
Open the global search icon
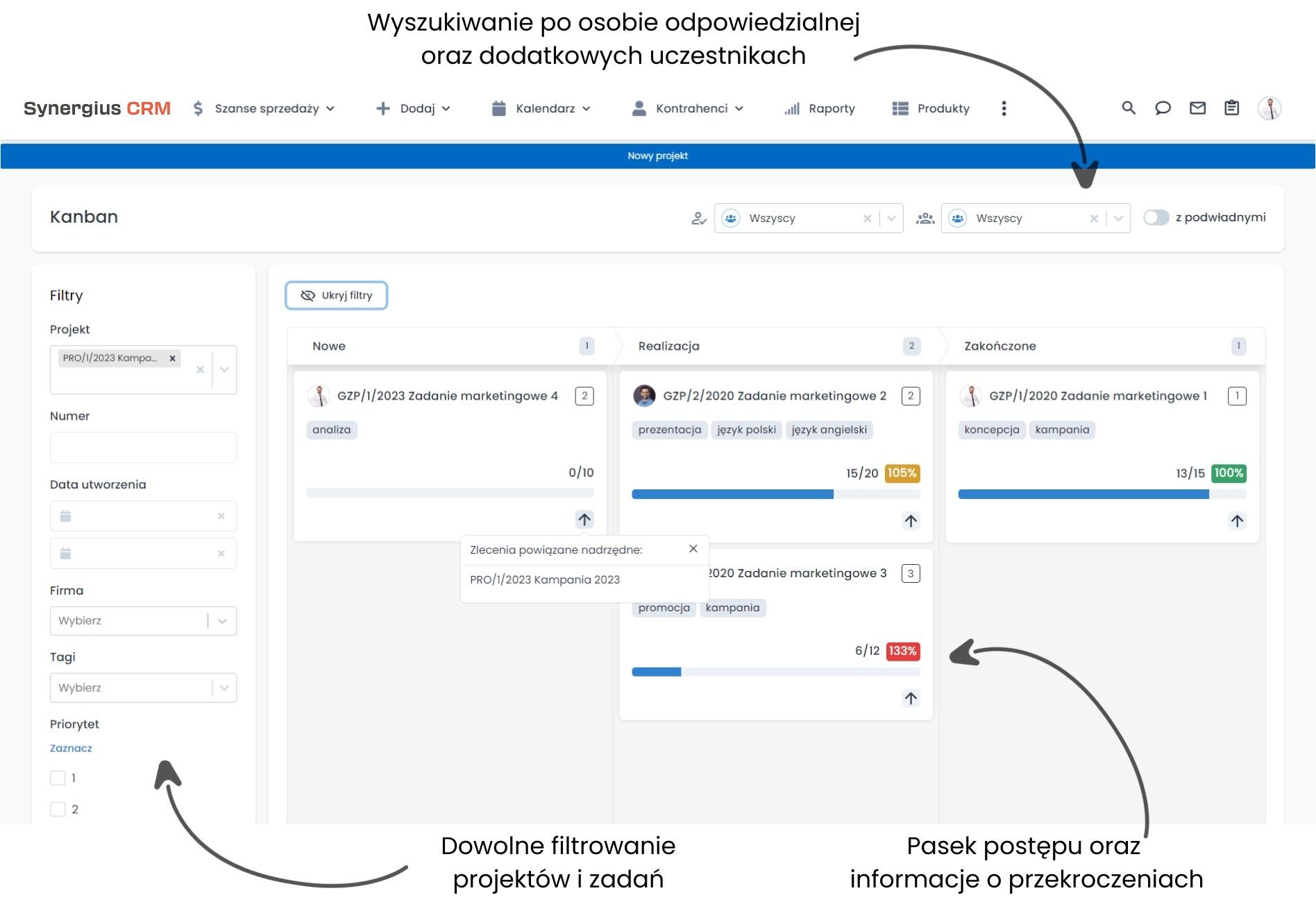coord(1128,108)
